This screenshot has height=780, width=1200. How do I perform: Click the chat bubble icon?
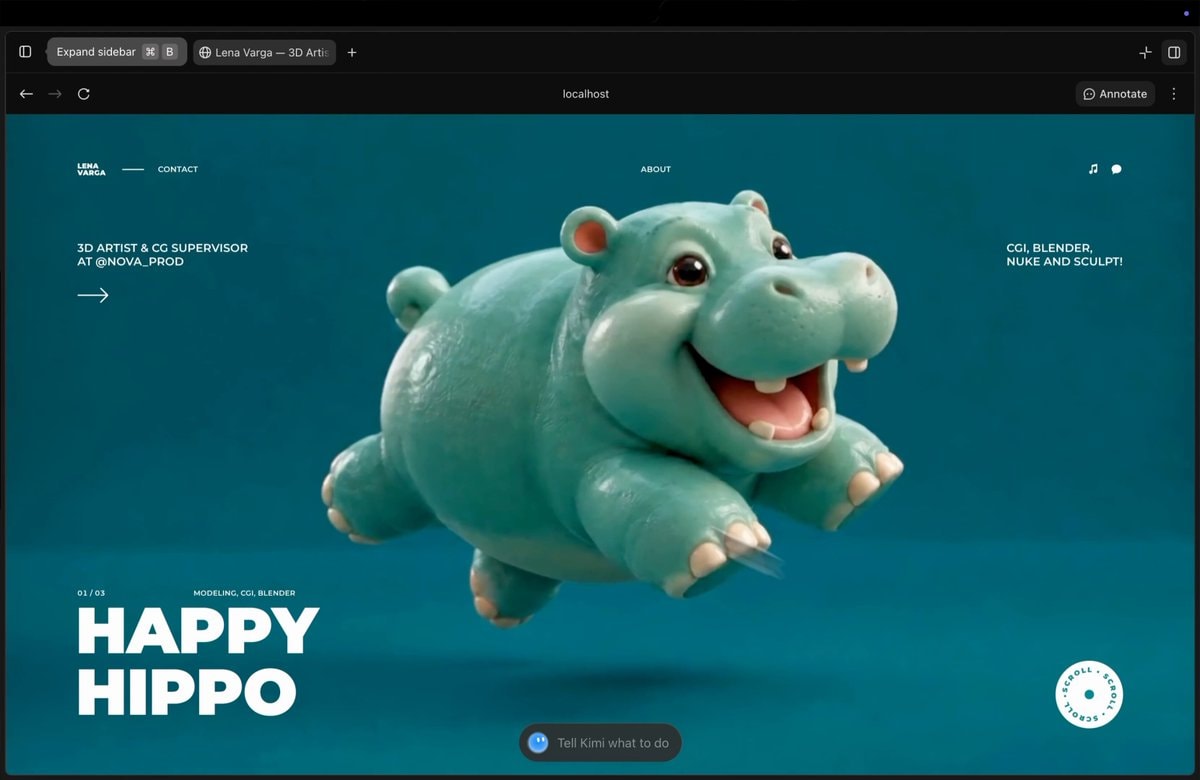click(x=1116, y=169)
